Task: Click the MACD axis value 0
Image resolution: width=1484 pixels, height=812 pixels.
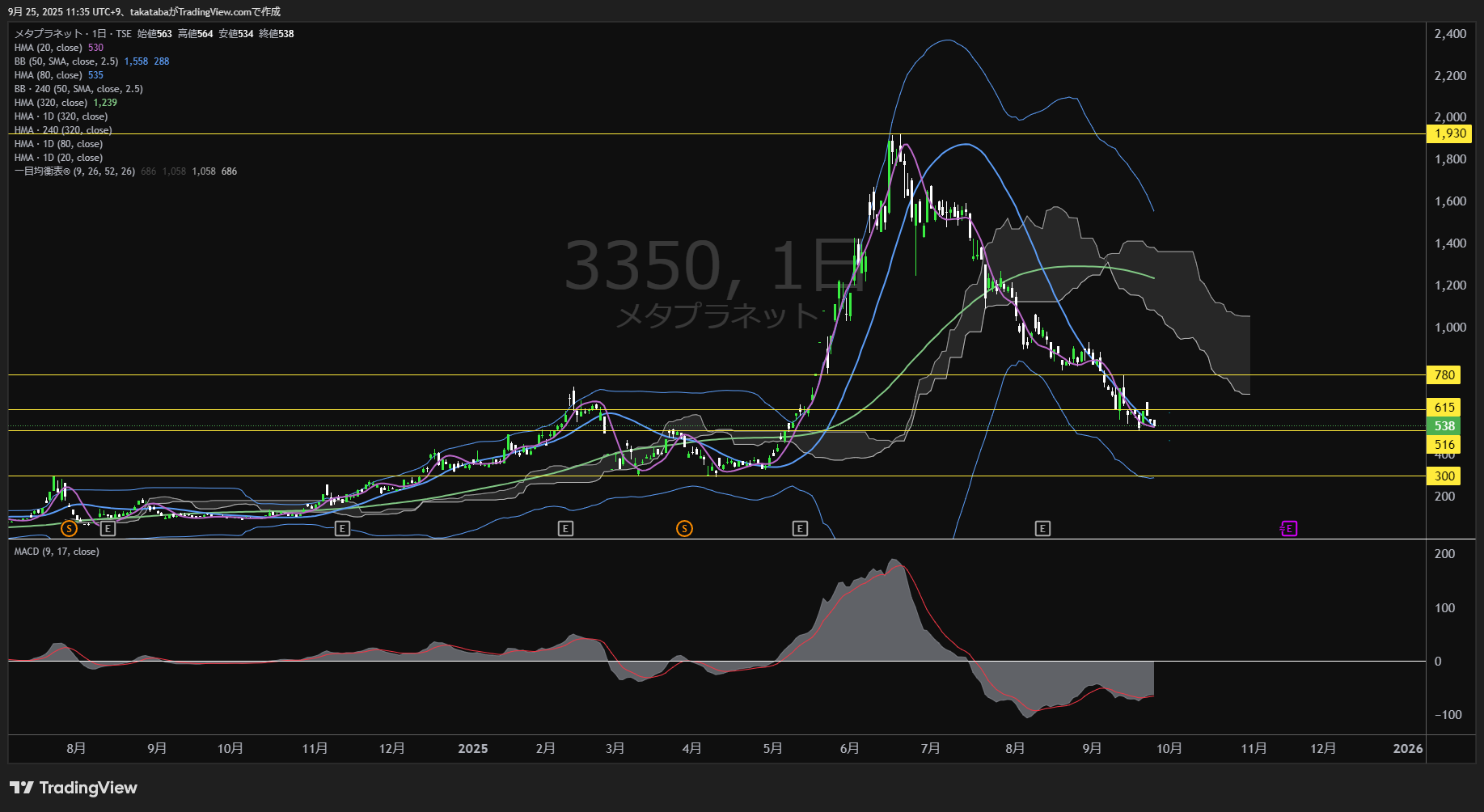Action: pyautogui.click(x=1438, y=662)
